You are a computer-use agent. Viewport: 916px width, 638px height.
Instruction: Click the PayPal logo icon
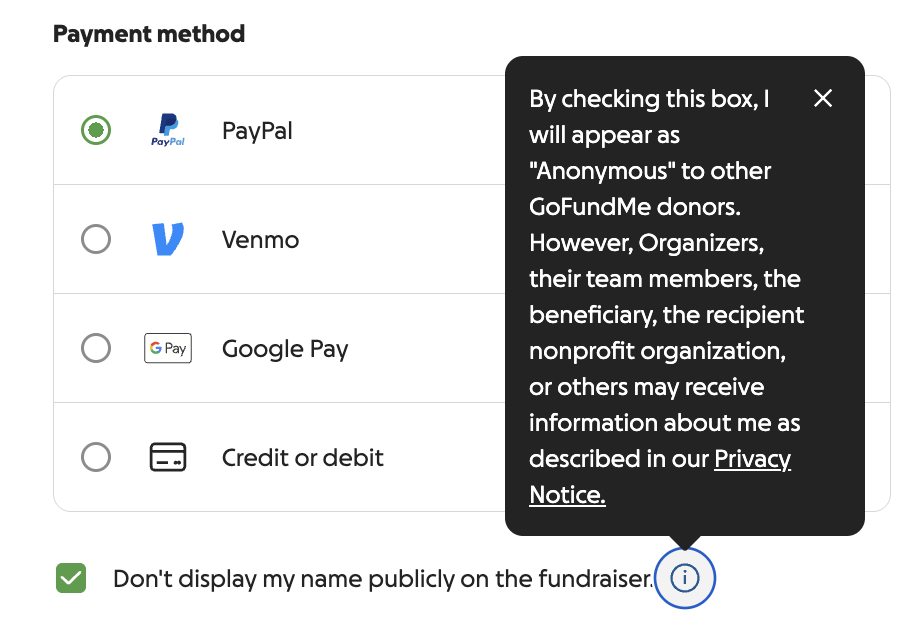168,130
